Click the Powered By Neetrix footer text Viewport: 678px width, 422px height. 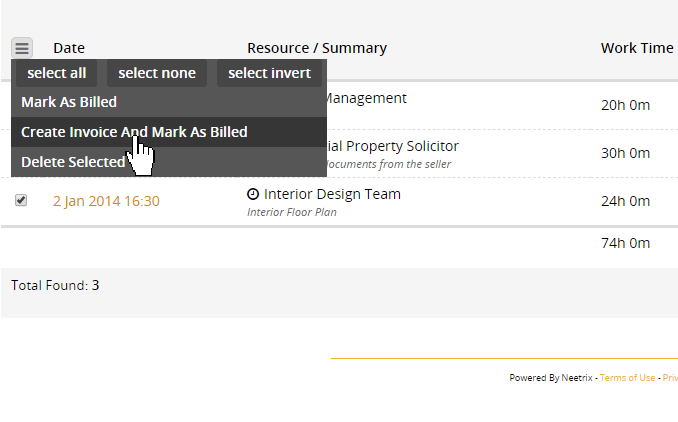[551, 377]
